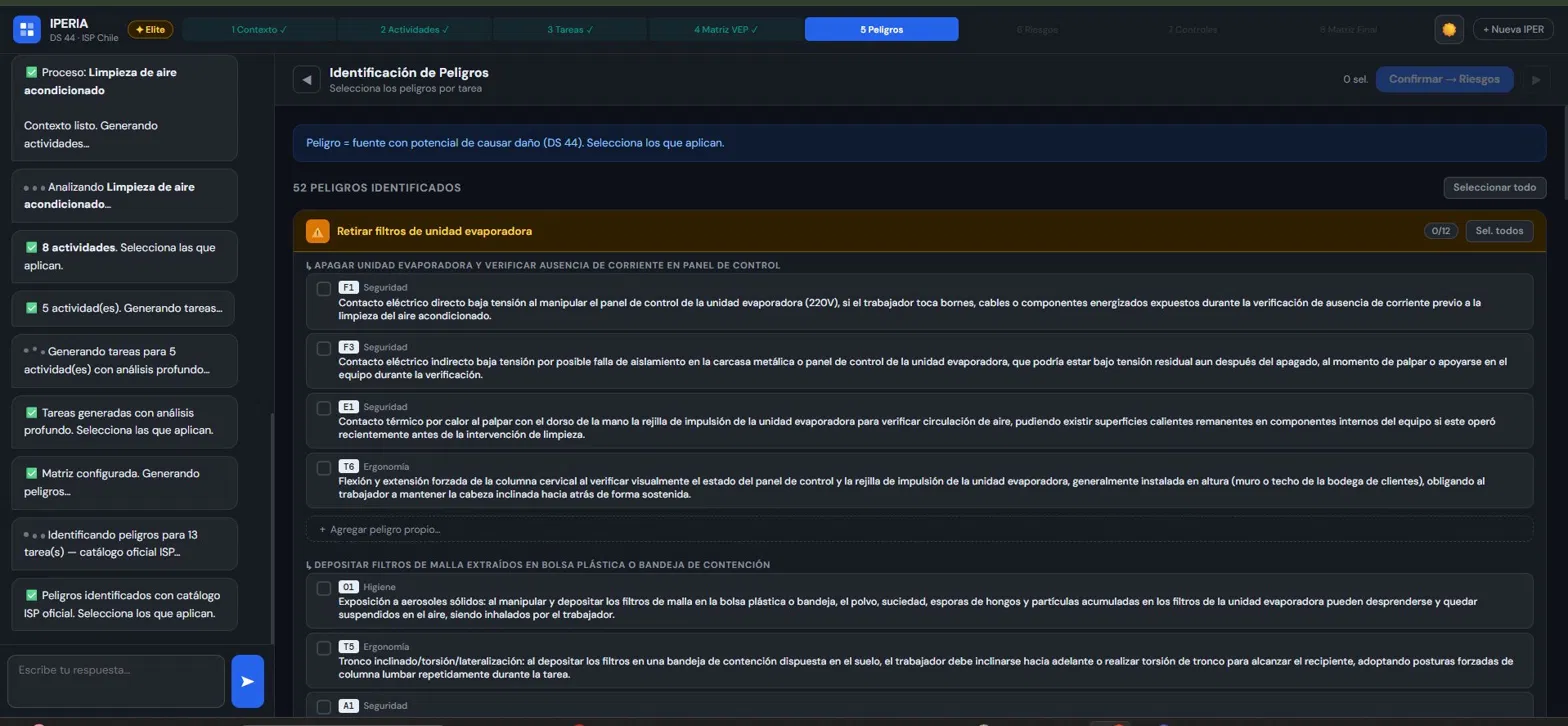Click the T5 hazard code badge
1568x726 pixels.
(349, 646)
